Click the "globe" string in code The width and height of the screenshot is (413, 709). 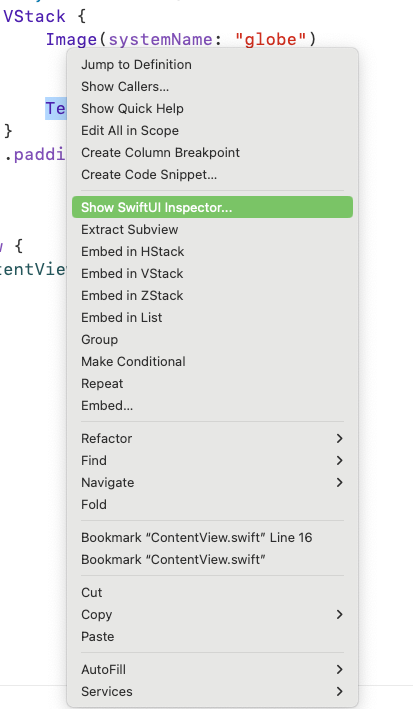click(271, 39)
